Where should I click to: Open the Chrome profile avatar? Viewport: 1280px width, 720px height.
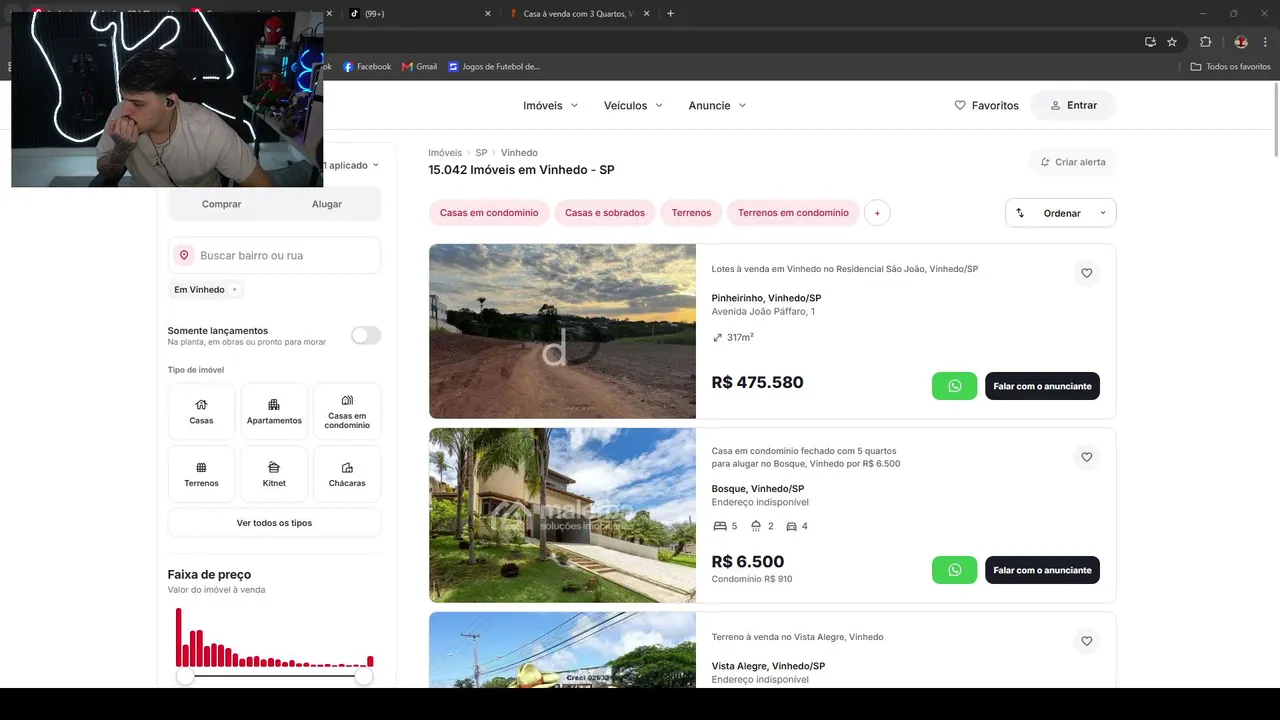coord(1241,42)
